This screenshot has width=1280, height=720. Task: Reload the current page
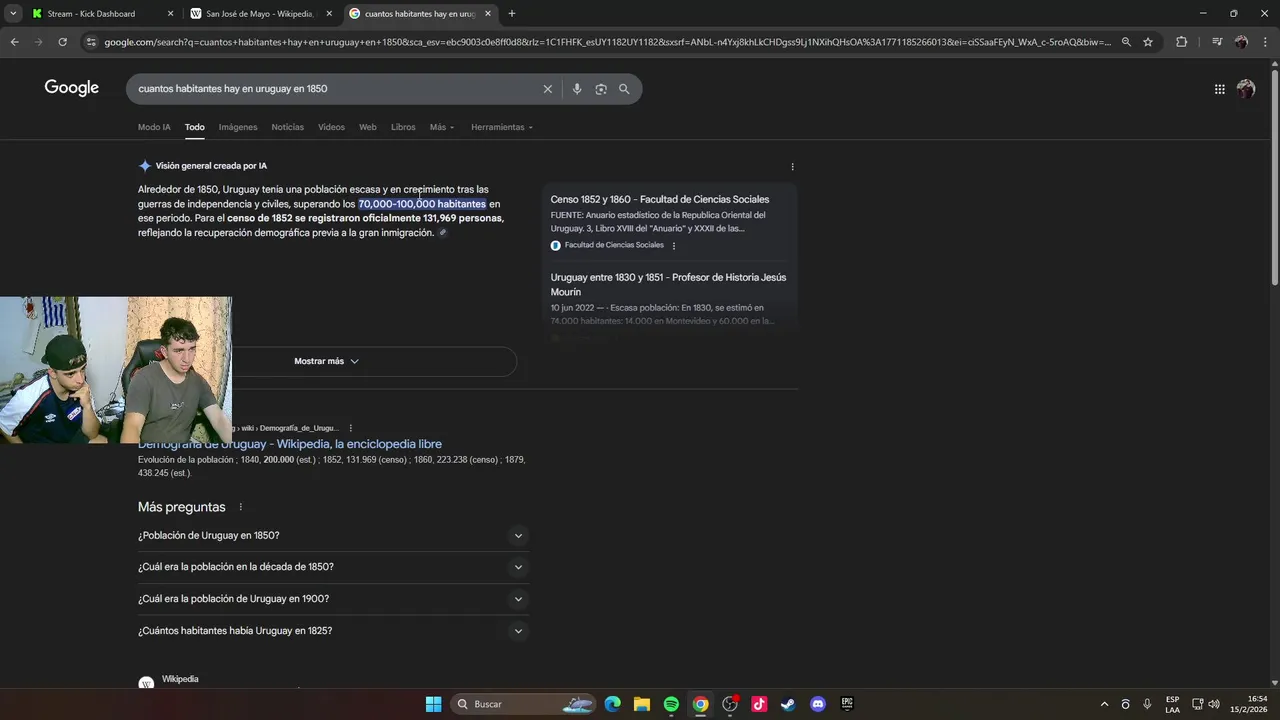(62, 42)
